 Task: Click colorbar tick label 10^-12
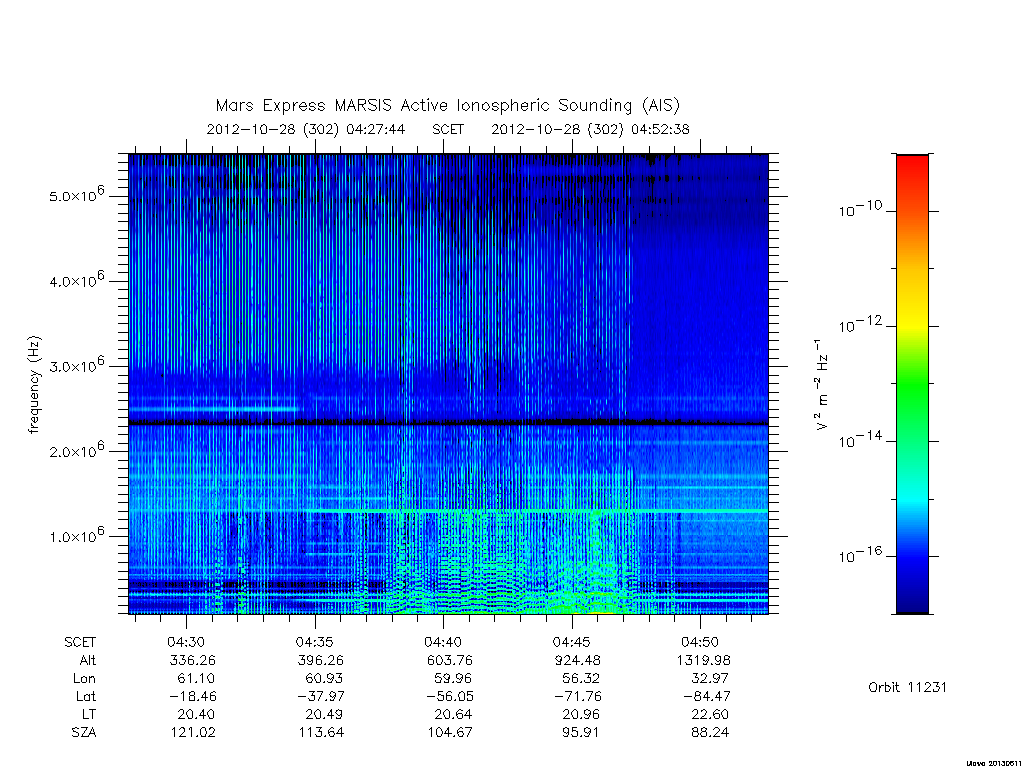click(860, 325)
